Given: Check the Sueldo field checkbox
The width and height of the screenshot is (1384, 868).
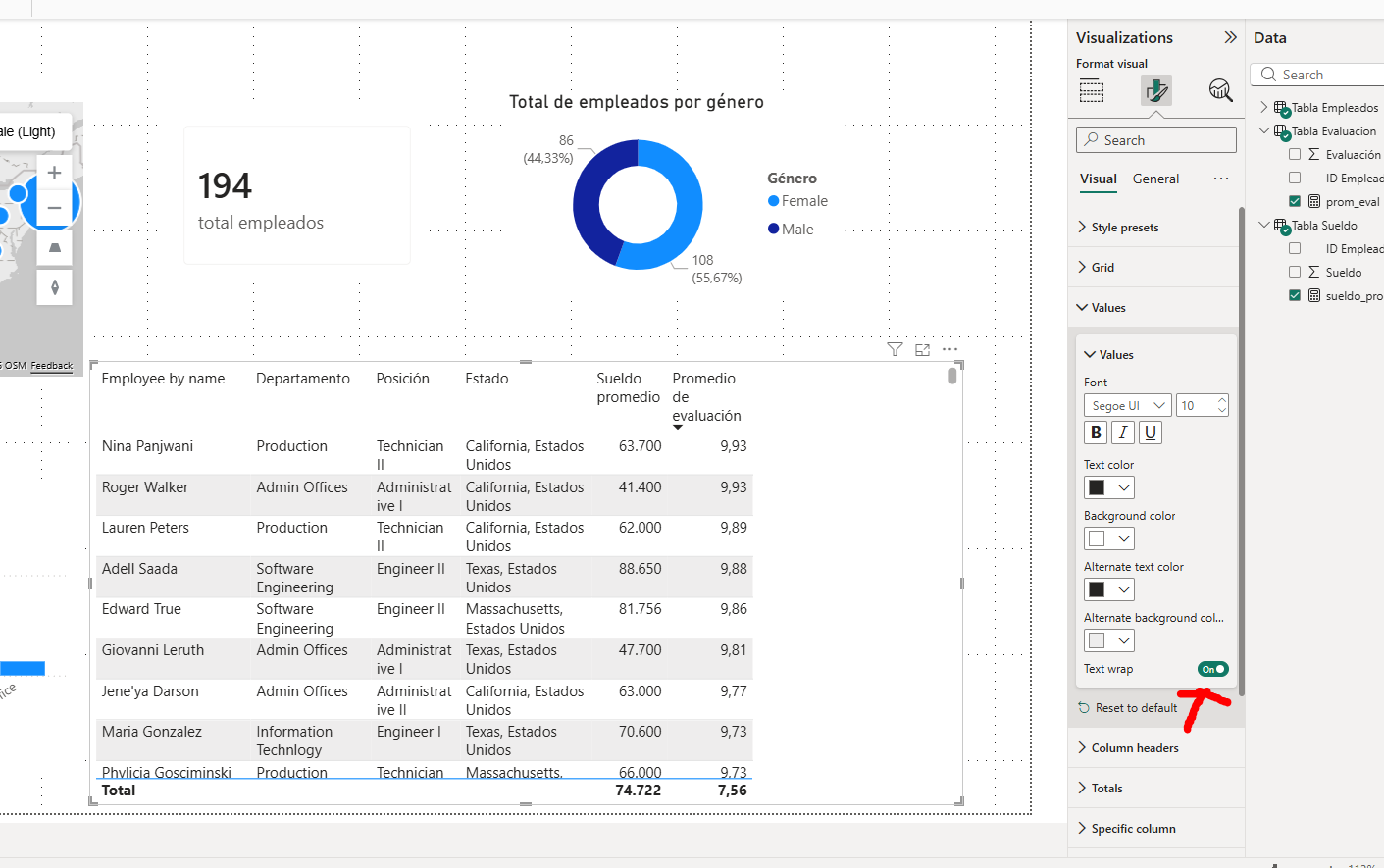Looking at the screenshot, I should tap(1295, 272).
